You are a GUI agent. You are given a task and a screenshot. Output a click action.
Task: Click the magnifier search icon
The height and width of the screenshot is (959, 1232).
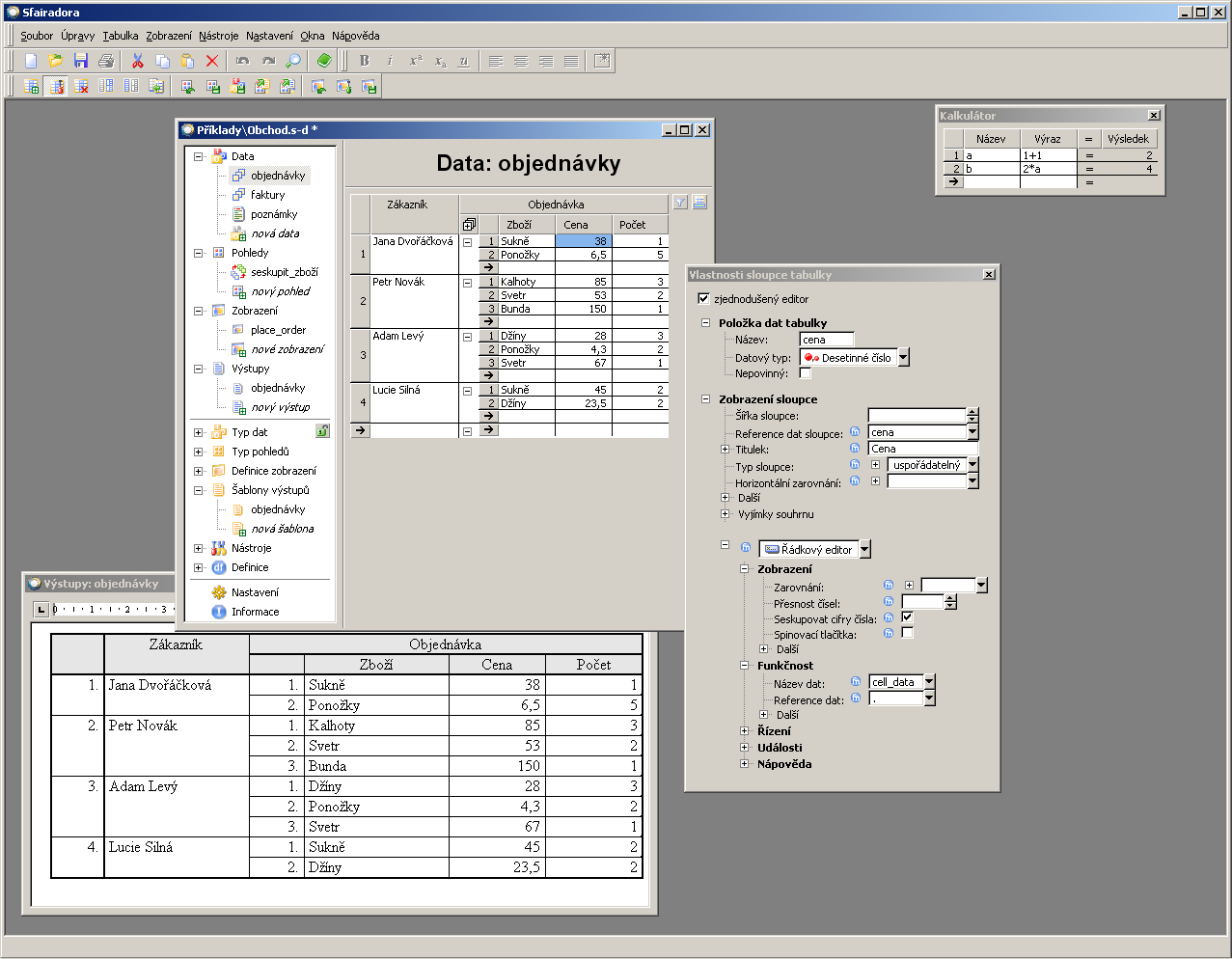click(293, 61)
